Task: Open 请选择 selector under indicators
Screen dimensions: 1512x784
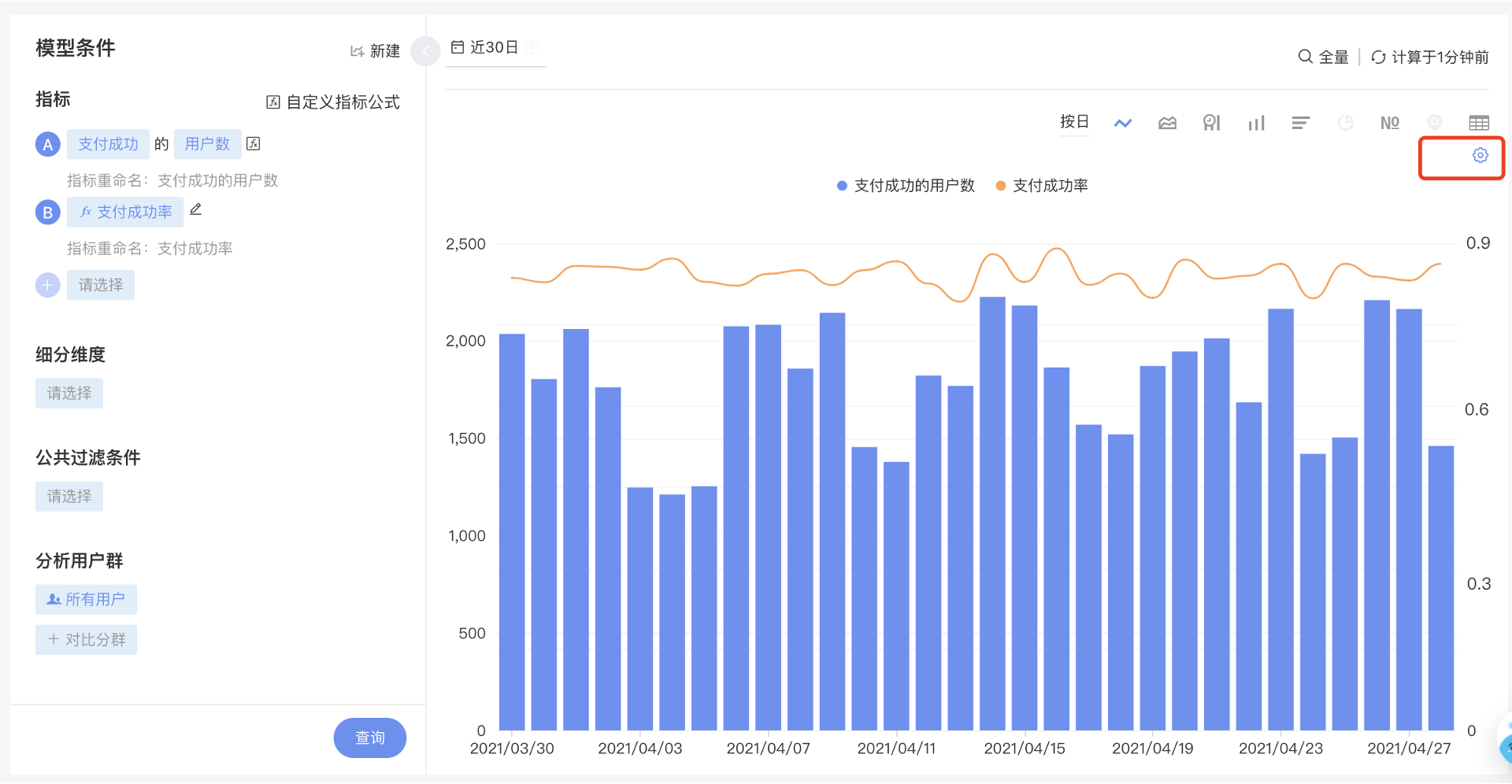Action: coord(100,285)
